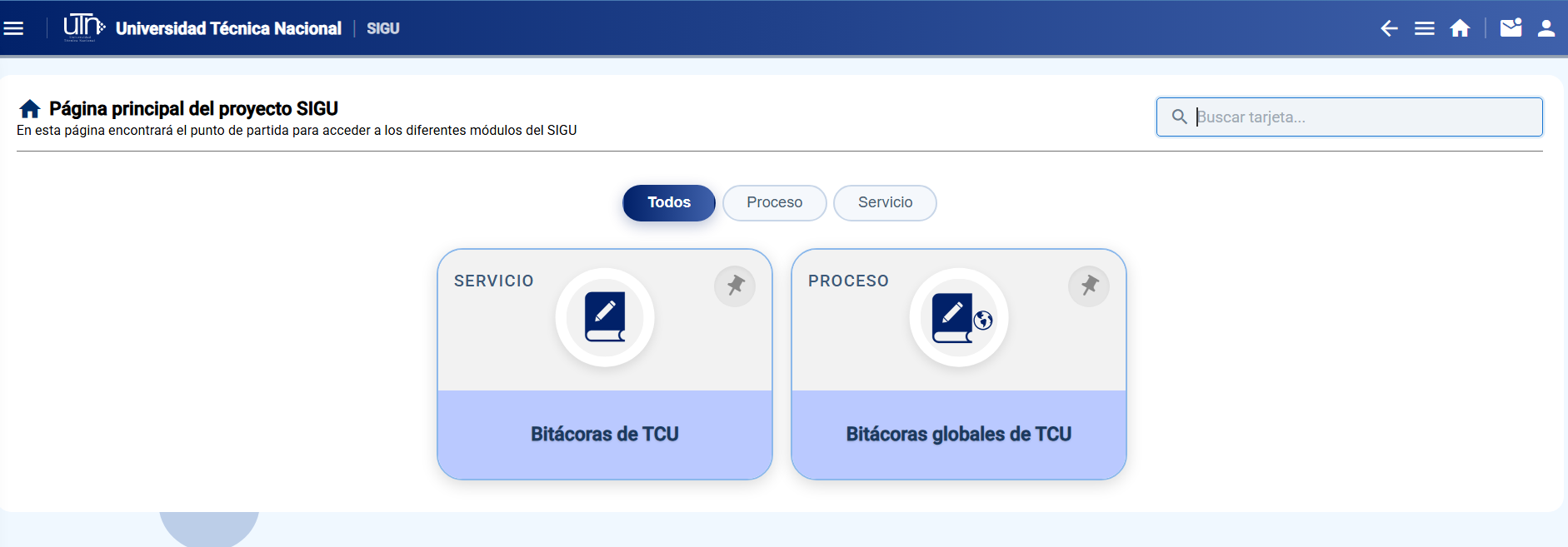Open Bitácoras globales de TCU card title

(959, 435)
